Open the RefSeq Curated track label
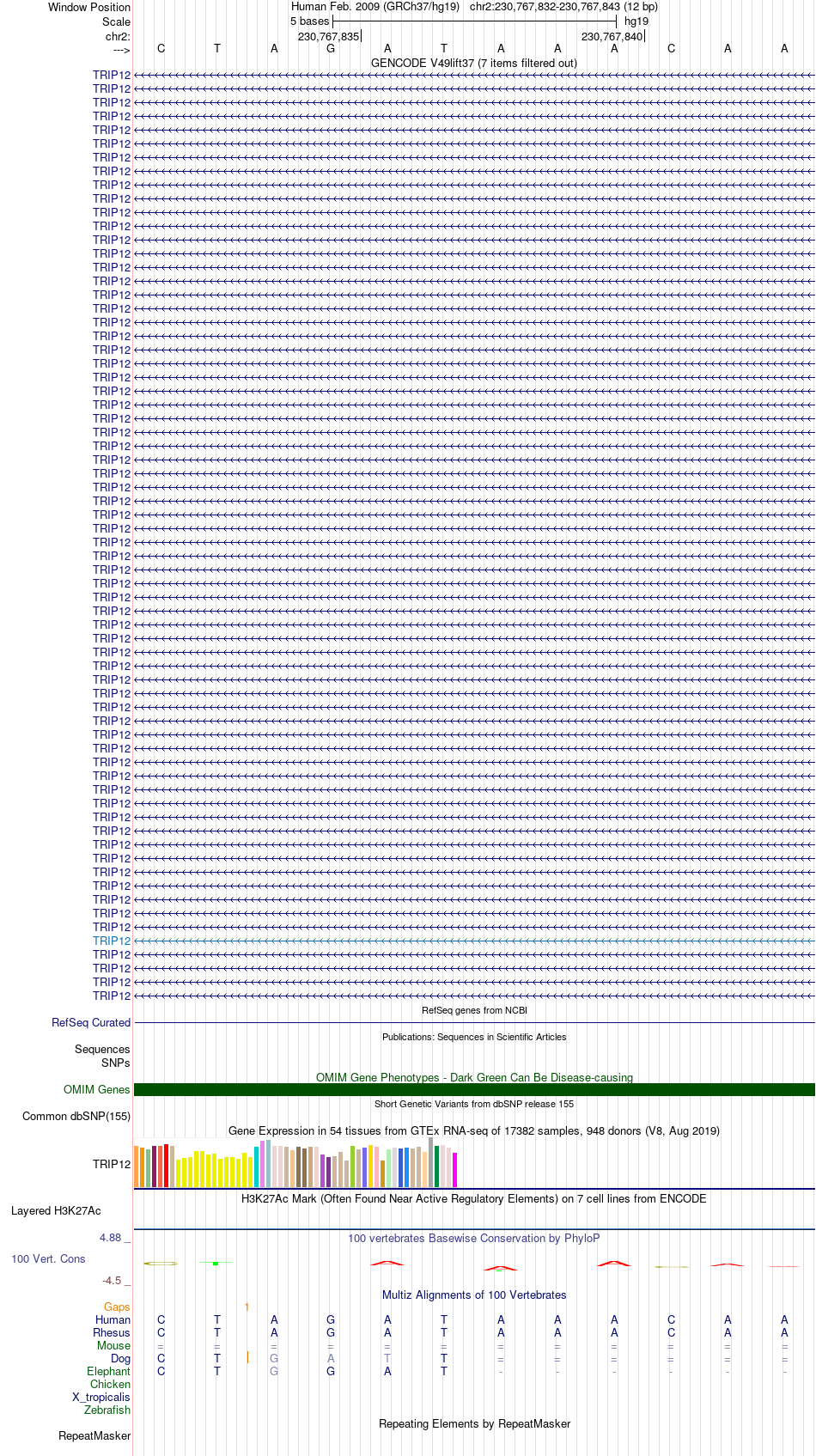The height and width of the screenshot is (1456, 816). 91,1022
